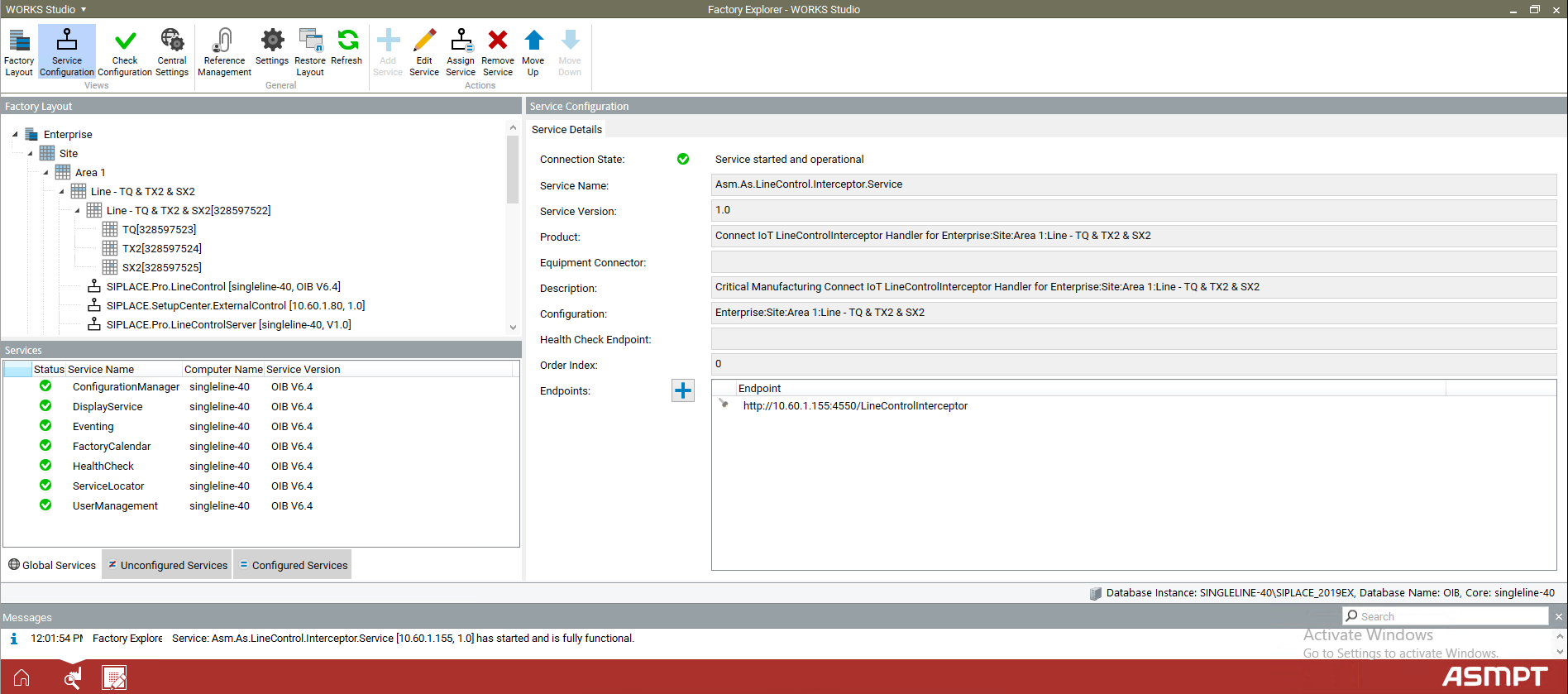Collapse the Site tree node

click(31, 153)
